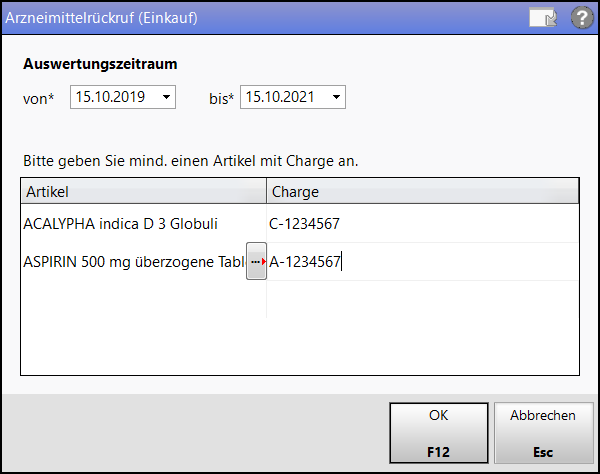Select the ACALYPHA indica D 3 Globuli row

pos(300,224)
